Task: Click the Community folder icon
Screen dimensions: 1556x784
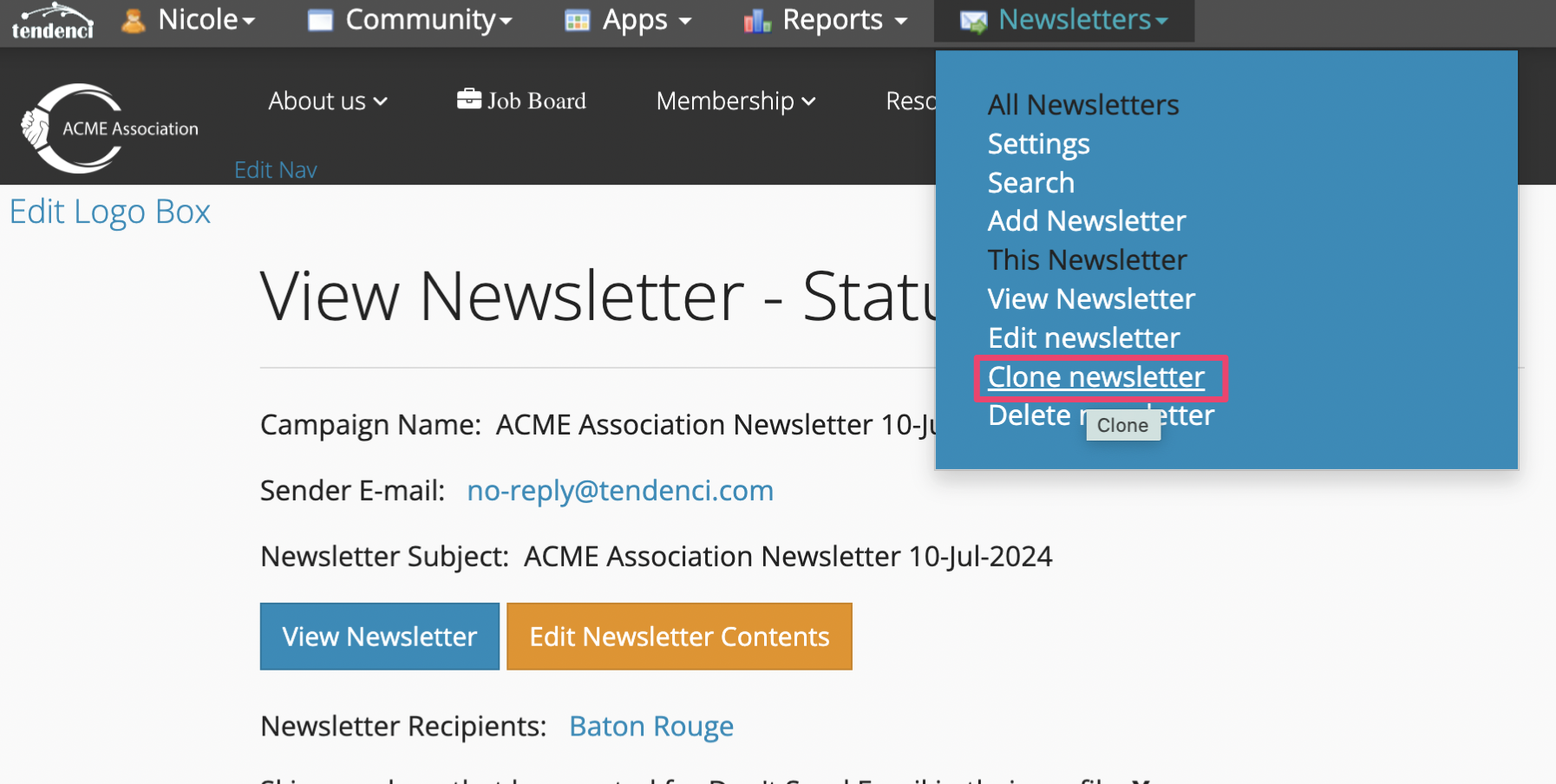Action: click(320, 21)
